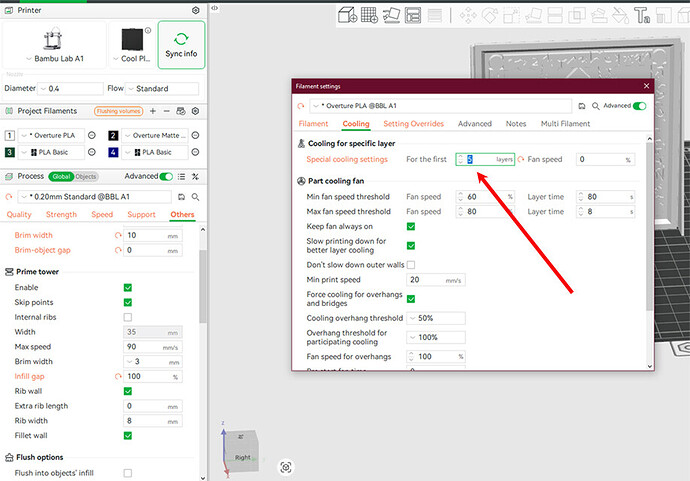Enable Don't slow down outer walls
690x481 pixels.
[411, 264]
